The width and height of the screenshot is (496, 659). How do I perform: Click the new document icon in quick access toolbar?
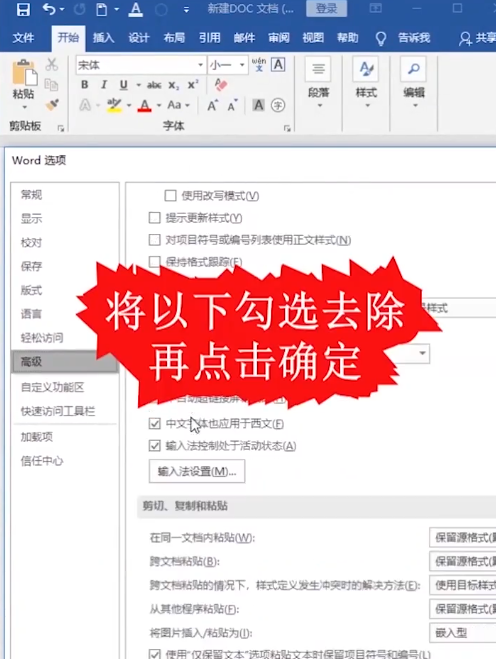pos(101,9)
